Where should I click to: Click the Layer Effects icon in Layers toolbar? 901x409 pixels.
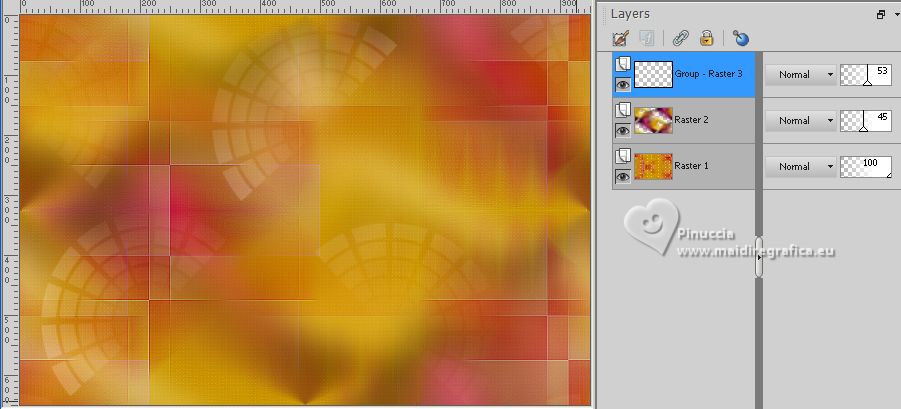tap(647, 38)
